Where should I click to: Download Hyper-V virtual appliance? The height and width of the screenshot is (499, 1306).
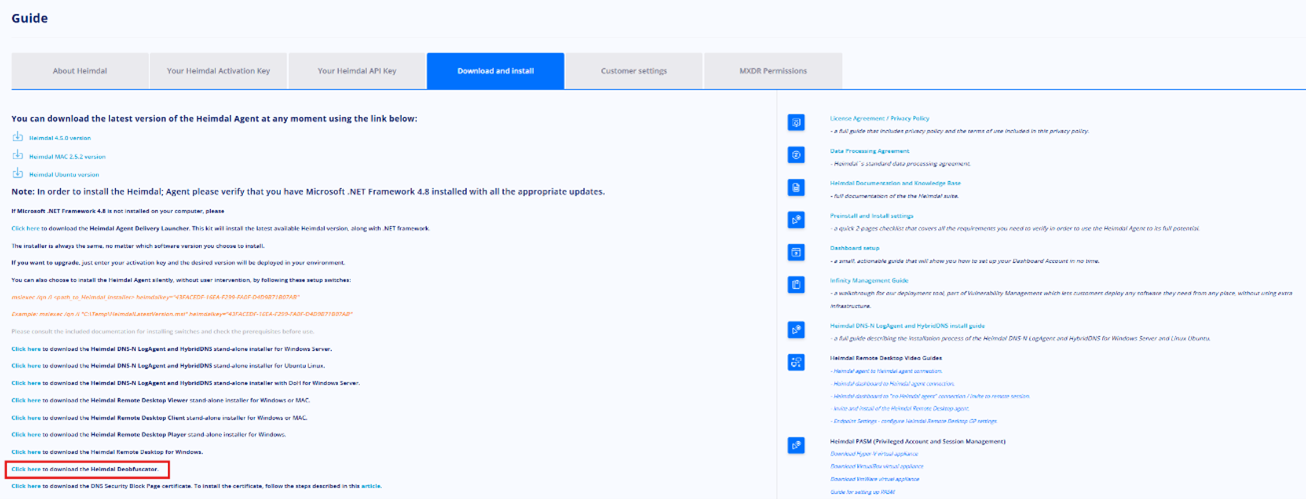(x=872, y=453)
